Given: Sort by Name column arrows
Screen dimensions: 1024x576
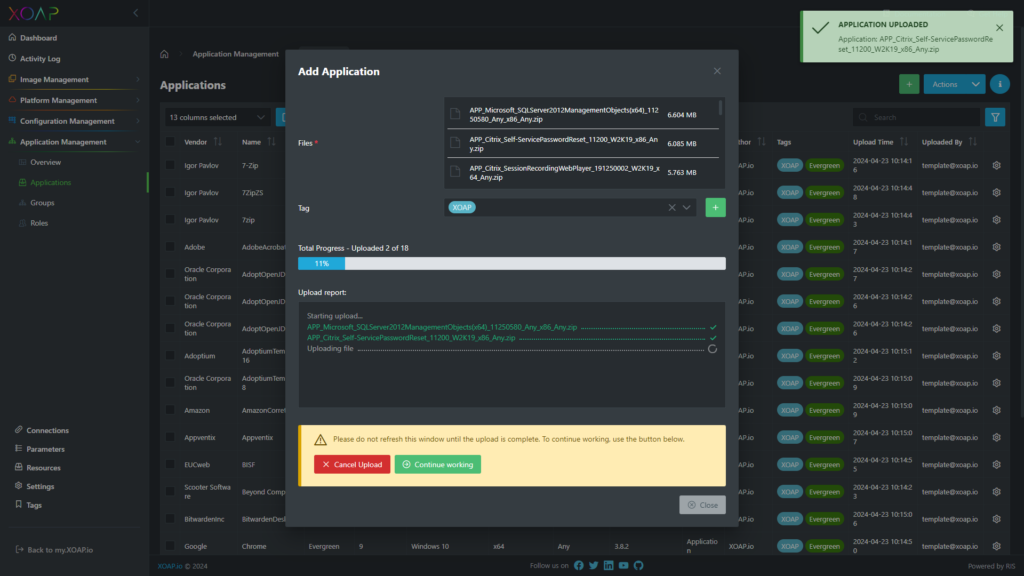Looking at the screenshot, I should click(x=272, y=142).
